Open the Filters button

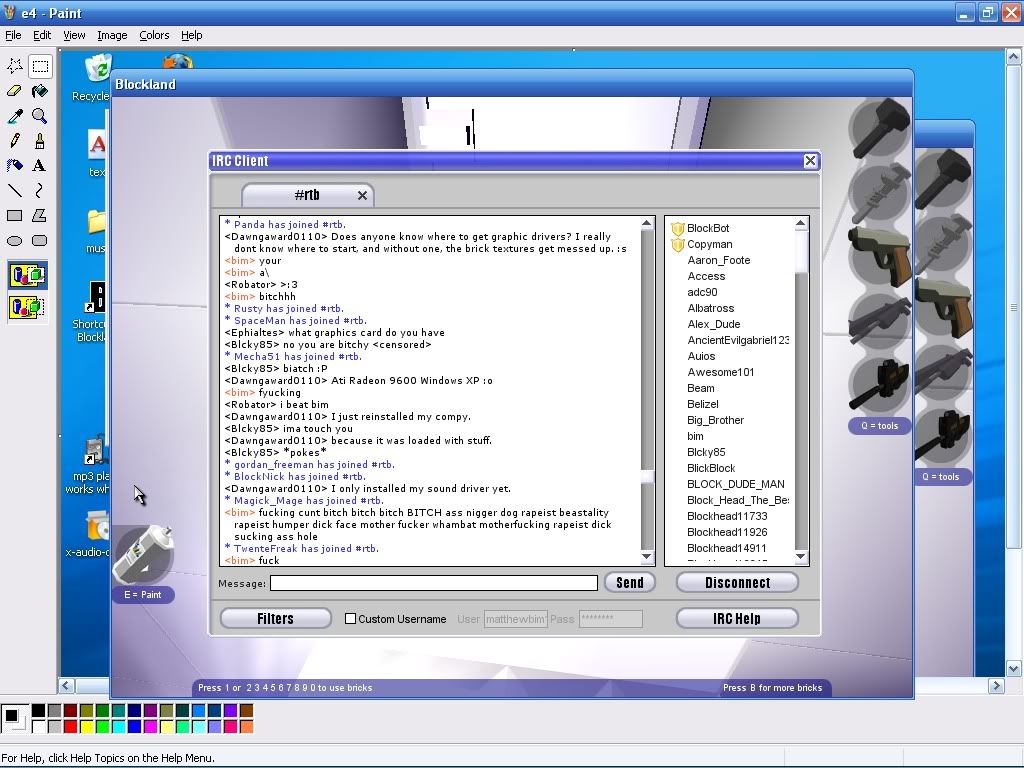[x=276, y=618]
